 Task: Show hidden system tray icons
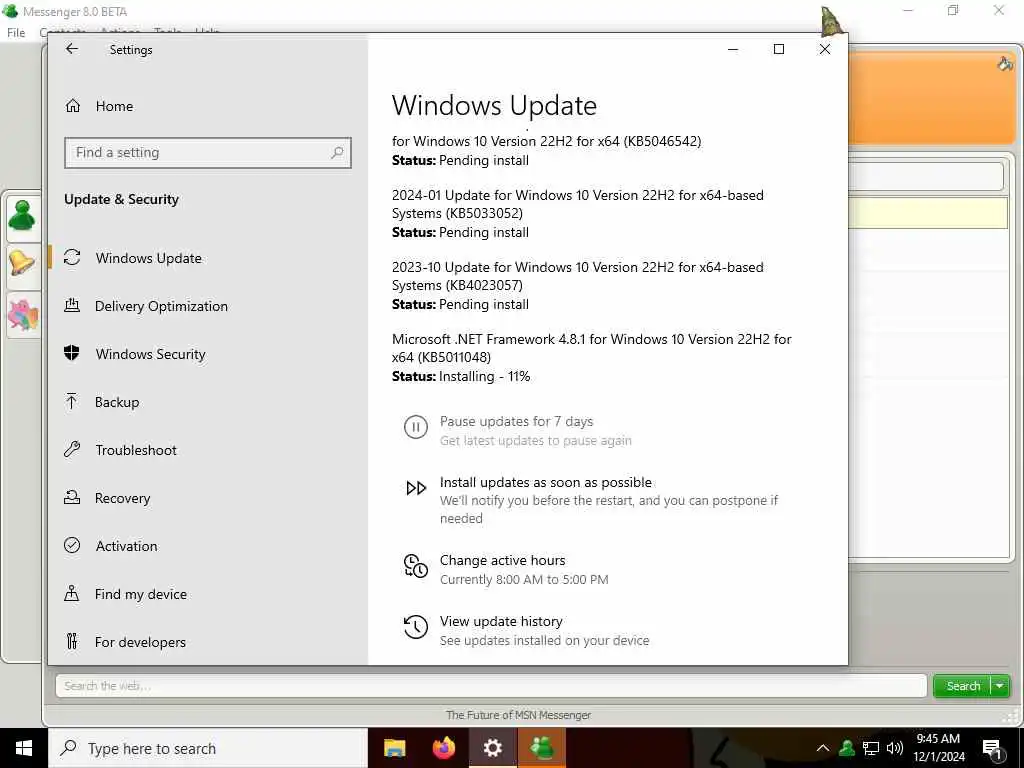point(823,748)
